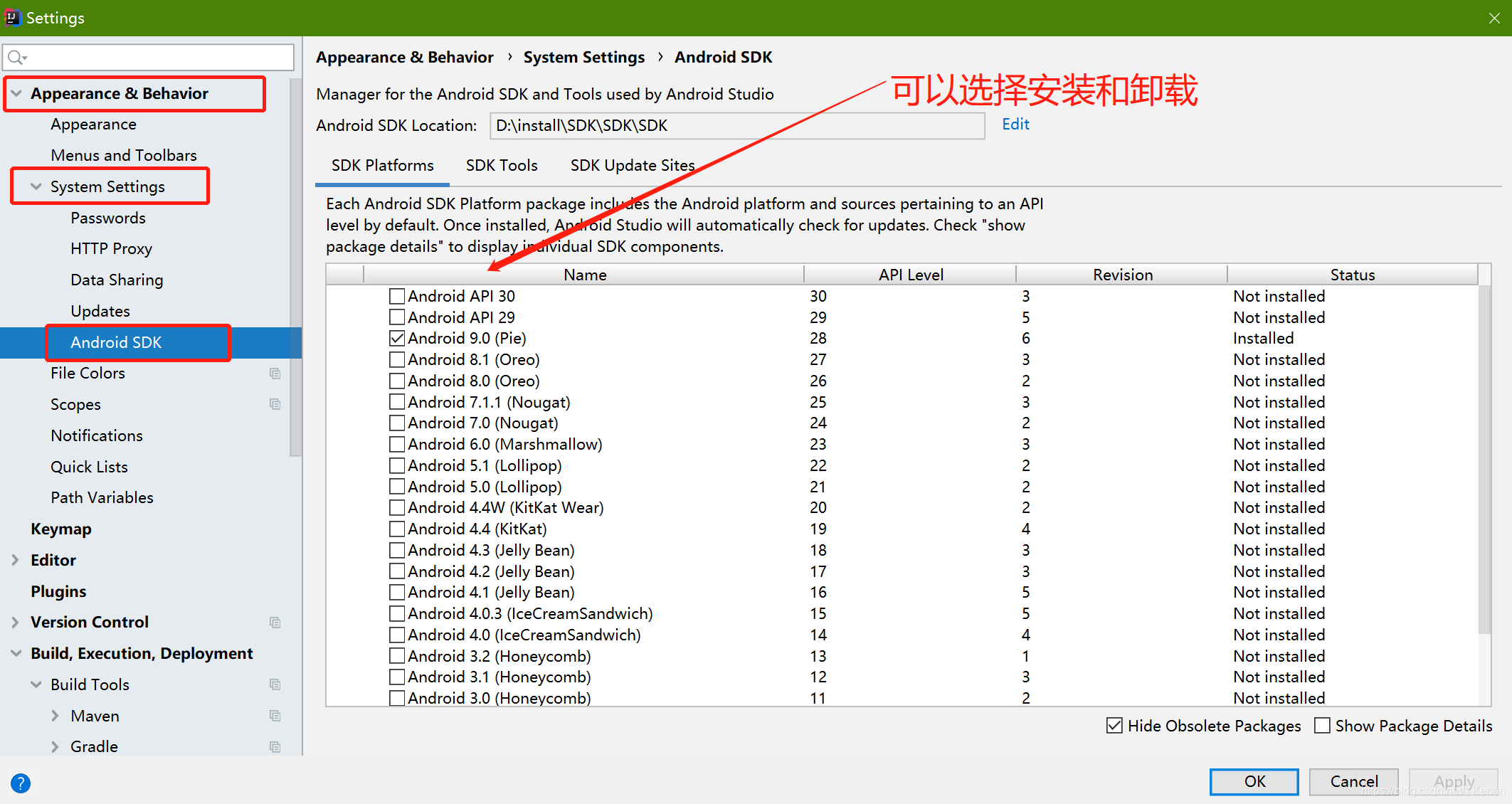The height and width of the screenshot is (804, 1512).
Task: Click the project-level icon beside File Colors
Action: click(x=275, y=374)
